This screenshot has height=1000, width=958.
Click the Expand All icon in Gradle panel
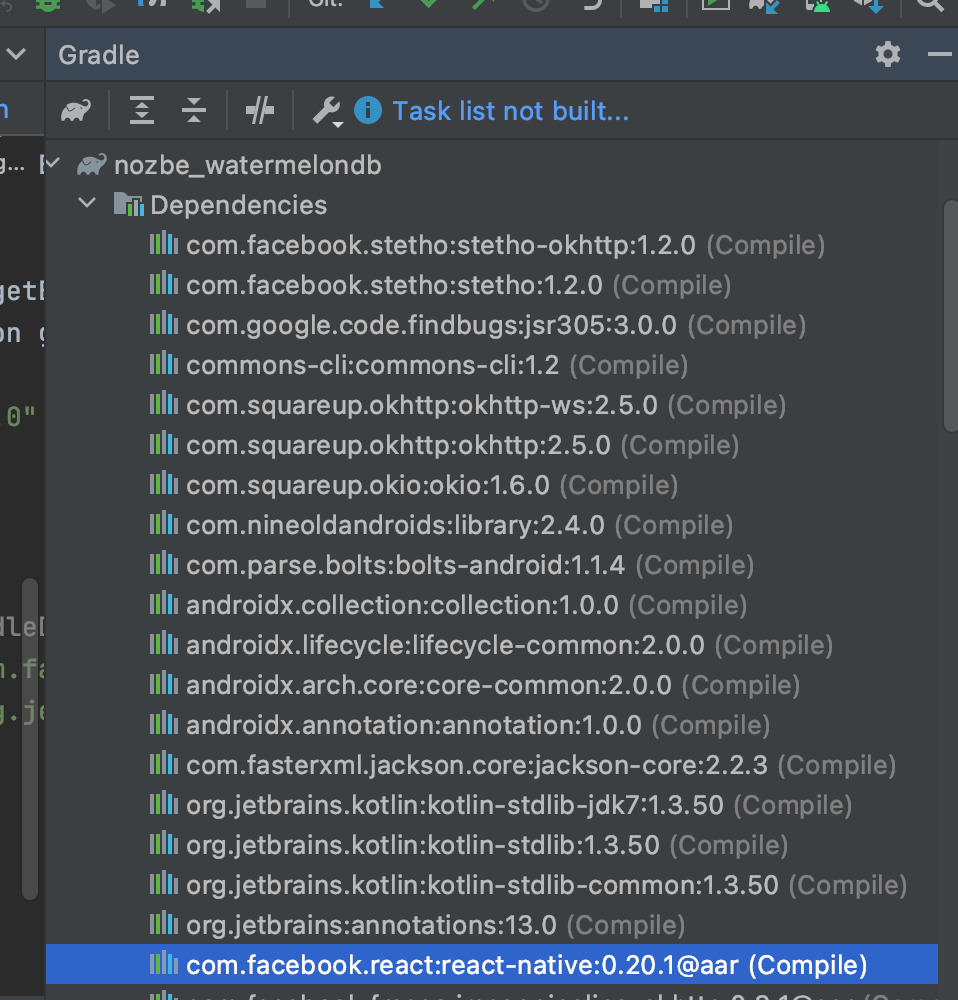pyautogui.click(x=141, y=110)
